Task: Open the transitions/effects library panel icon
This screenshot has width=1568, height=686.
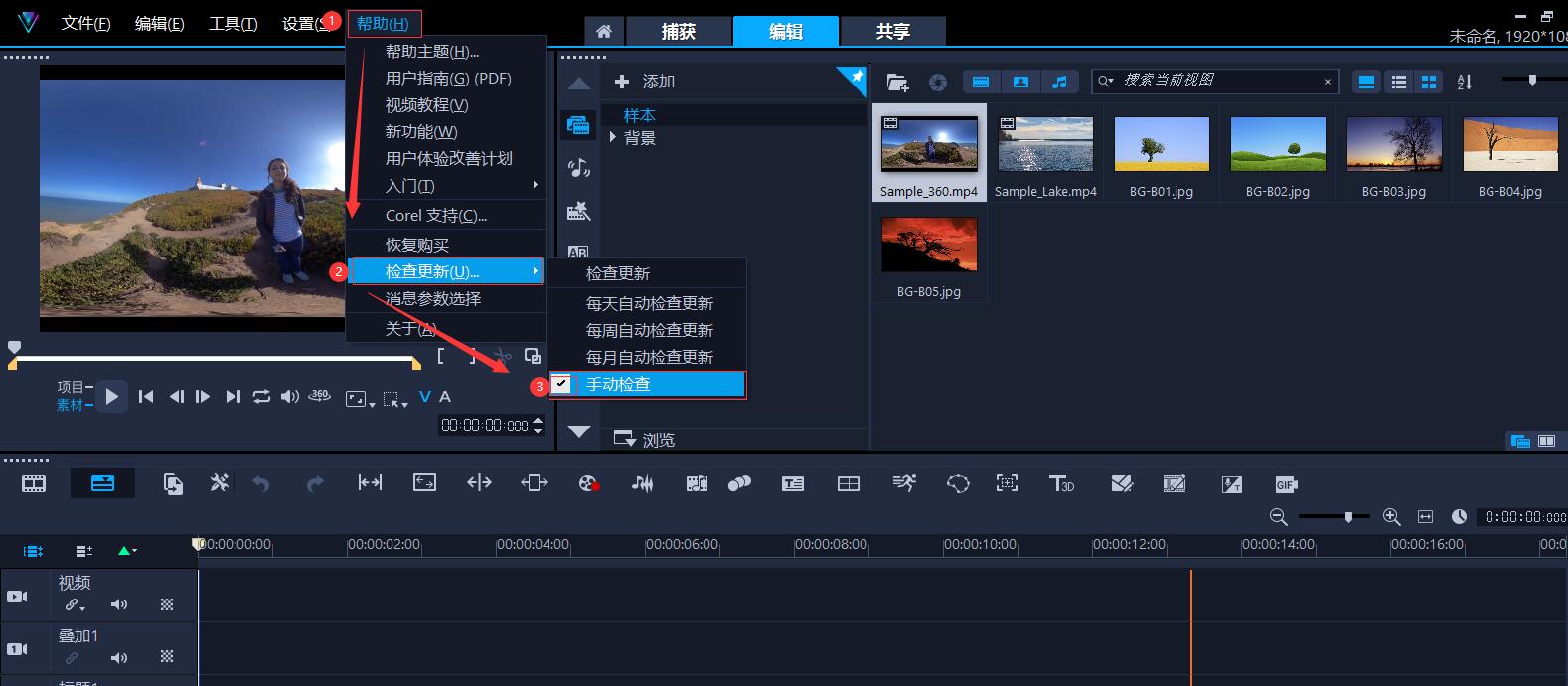Action: point(577,211)
